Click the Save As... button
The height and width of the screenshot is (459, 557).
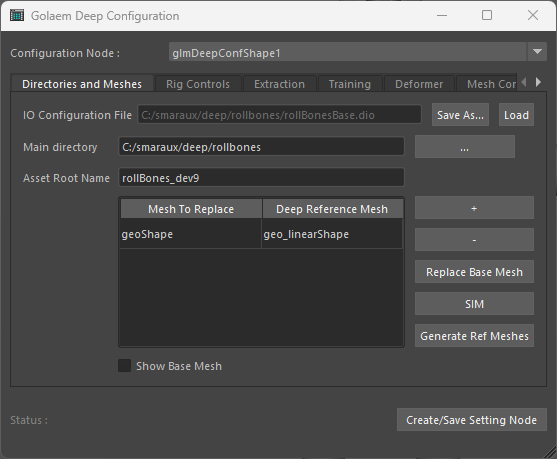click(460, 115)
